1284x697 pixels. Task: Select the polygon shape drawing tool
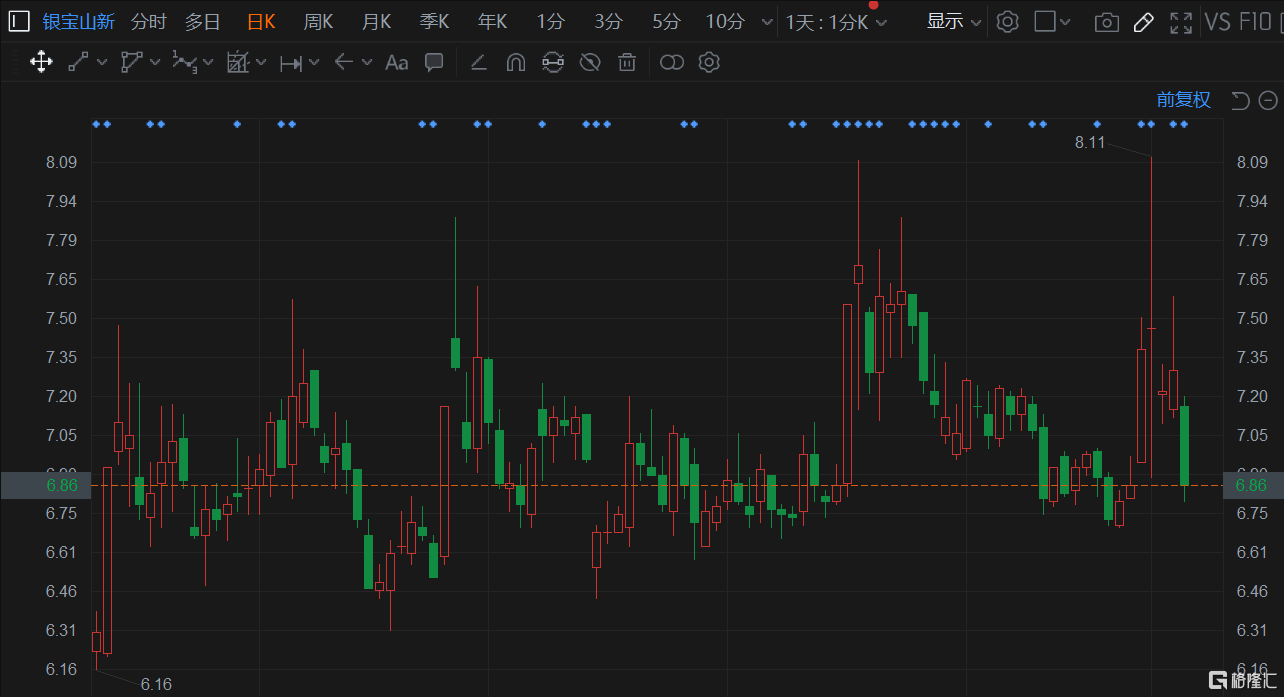(131, 63)
